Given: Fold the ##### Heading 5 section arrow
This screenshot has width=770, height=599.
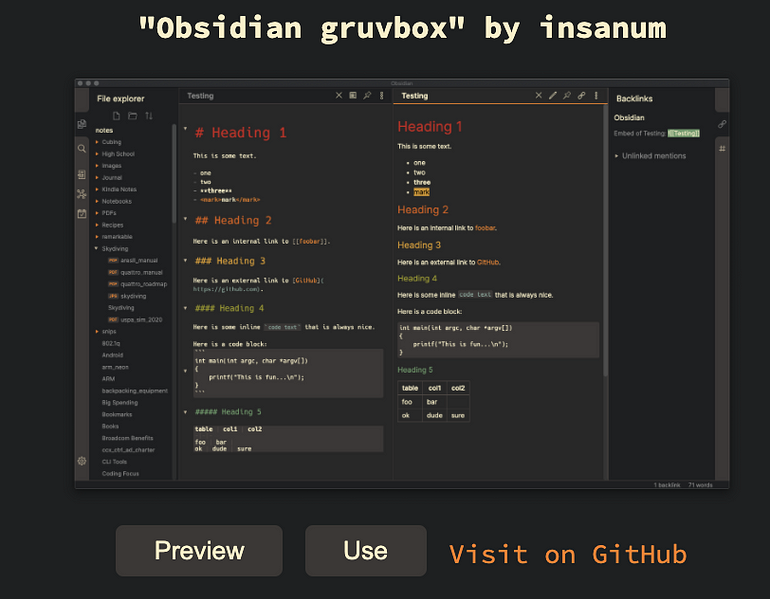Looking at the screenshot, I should tap(185, 412).
